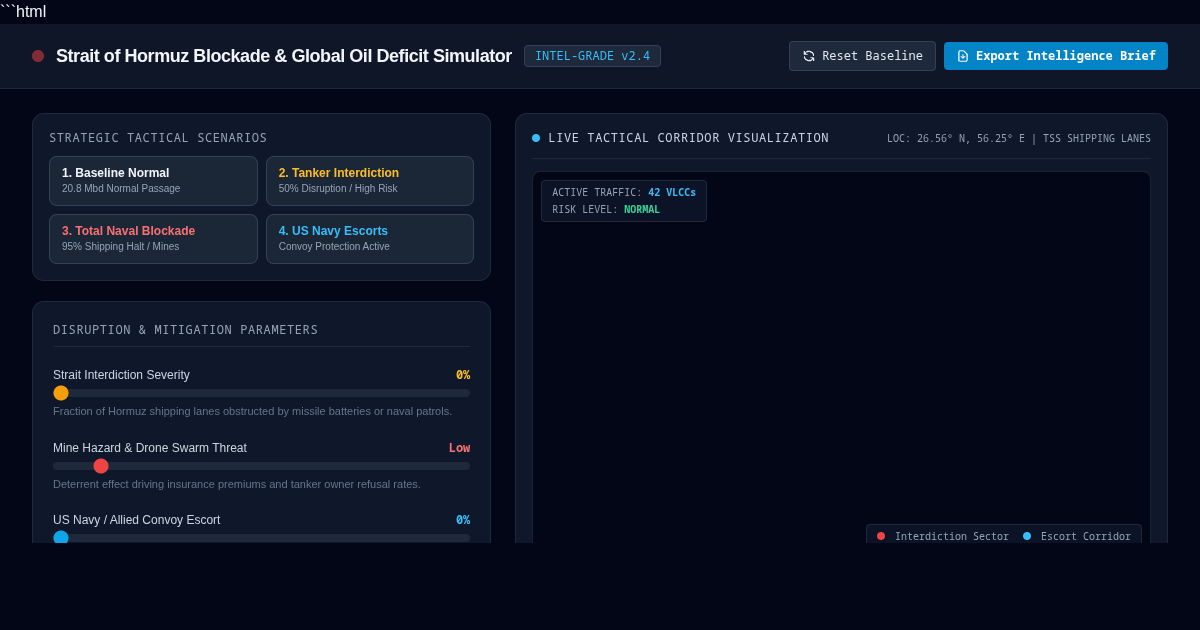The height and width of the screenshot is (630, 1200).
Task: Click the Strategic Tactical Scenarios heading
Action: coord(158,138)
